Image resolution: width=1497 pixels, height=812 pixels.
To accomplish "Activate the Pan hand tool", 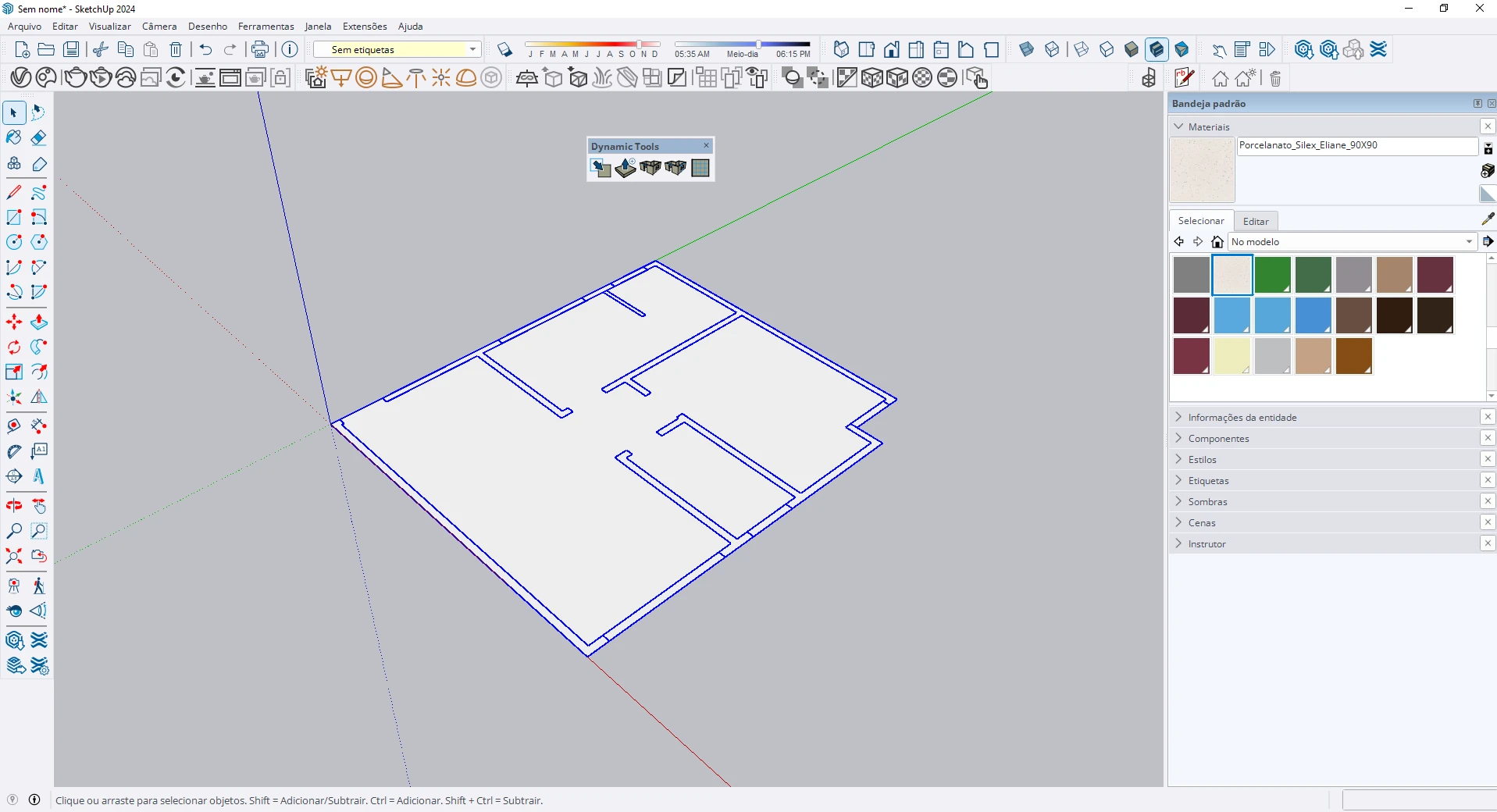I will point(39,506).
